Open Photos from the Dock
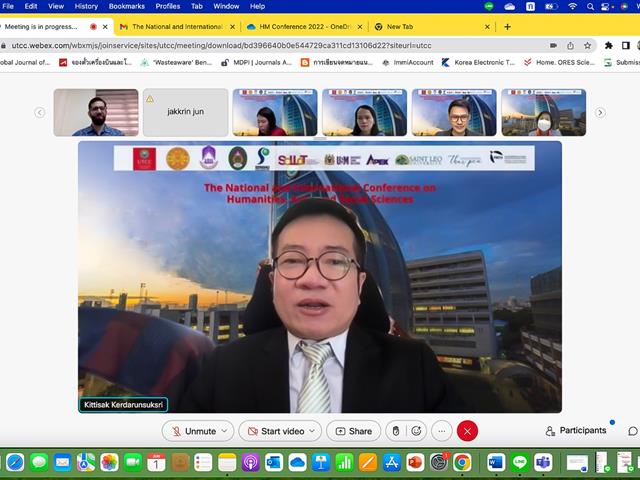This screenshot has width=640, height=480. [x=109, y=462]
